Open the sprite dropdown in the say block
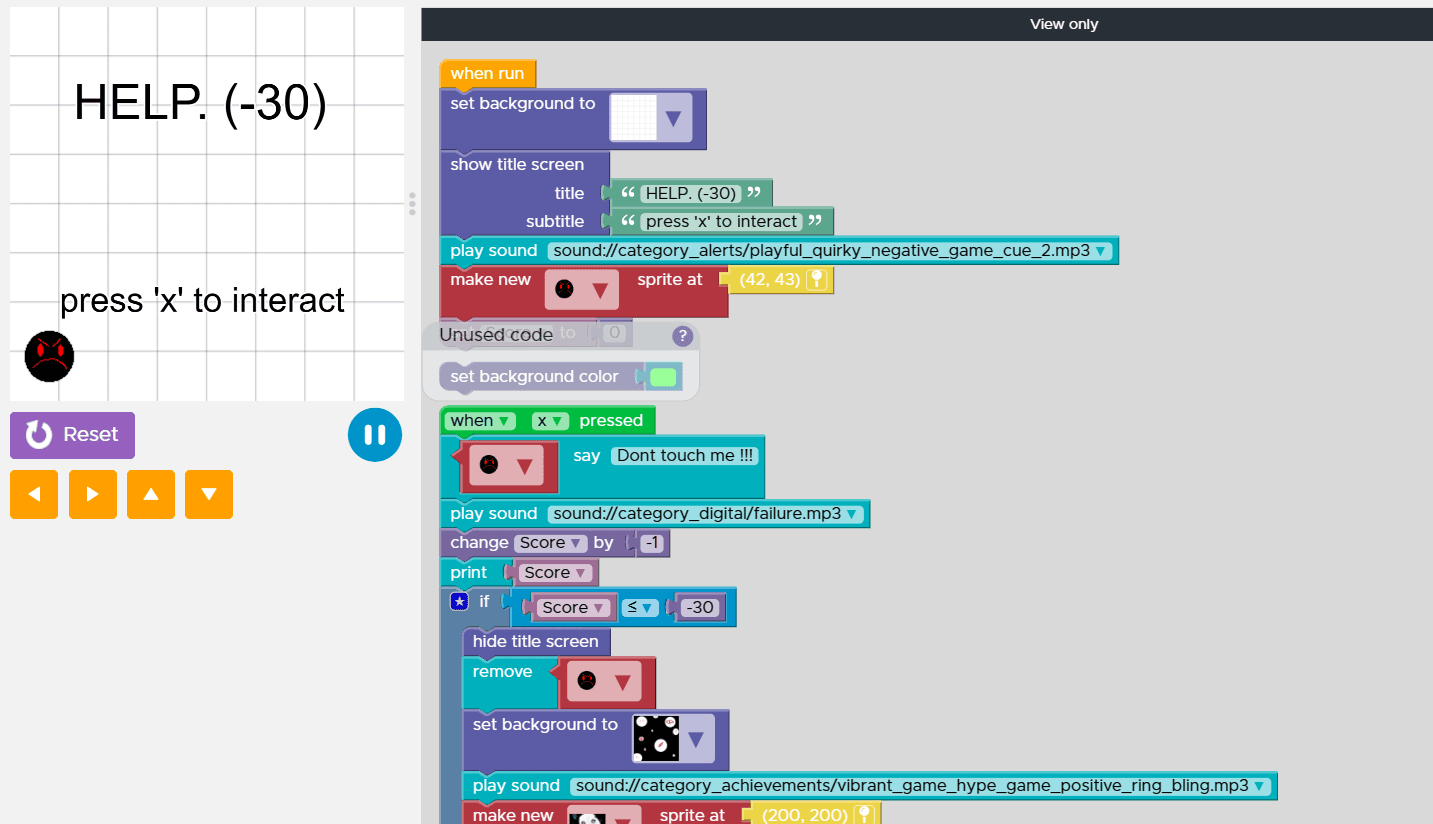Screen dimensions: 1433x824 [x=523, y=465]
